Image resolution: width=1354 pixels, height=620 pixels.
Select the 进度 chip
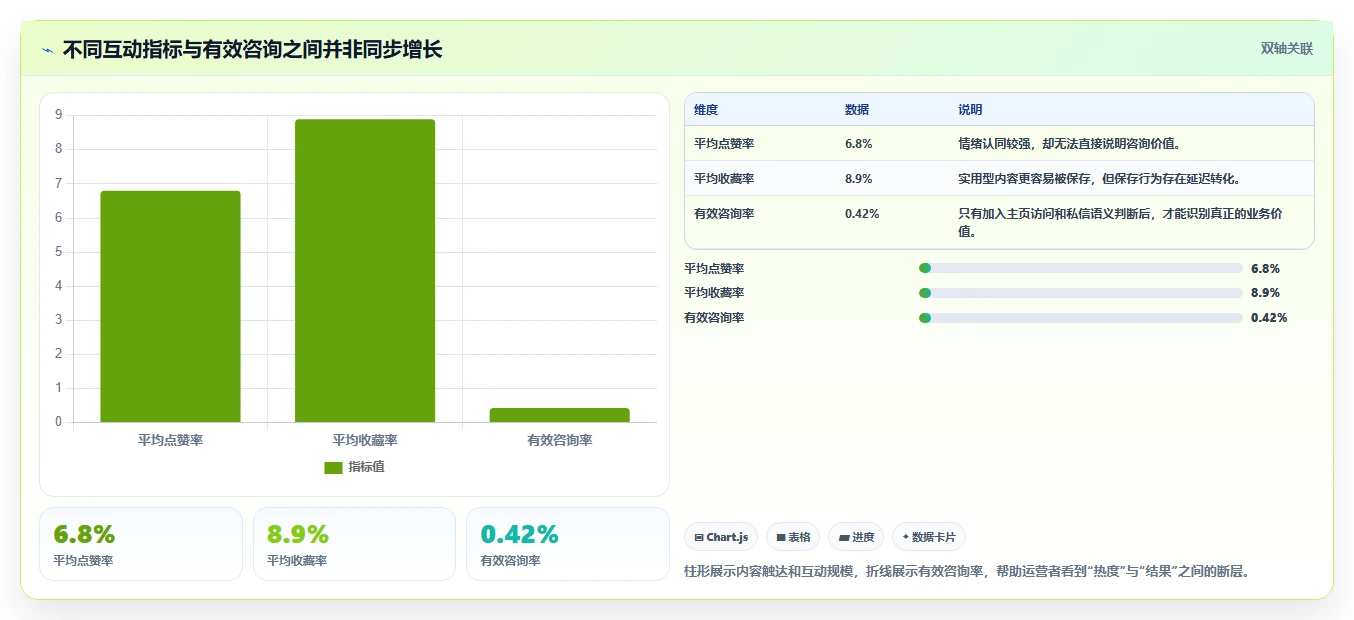pos(856,537)
